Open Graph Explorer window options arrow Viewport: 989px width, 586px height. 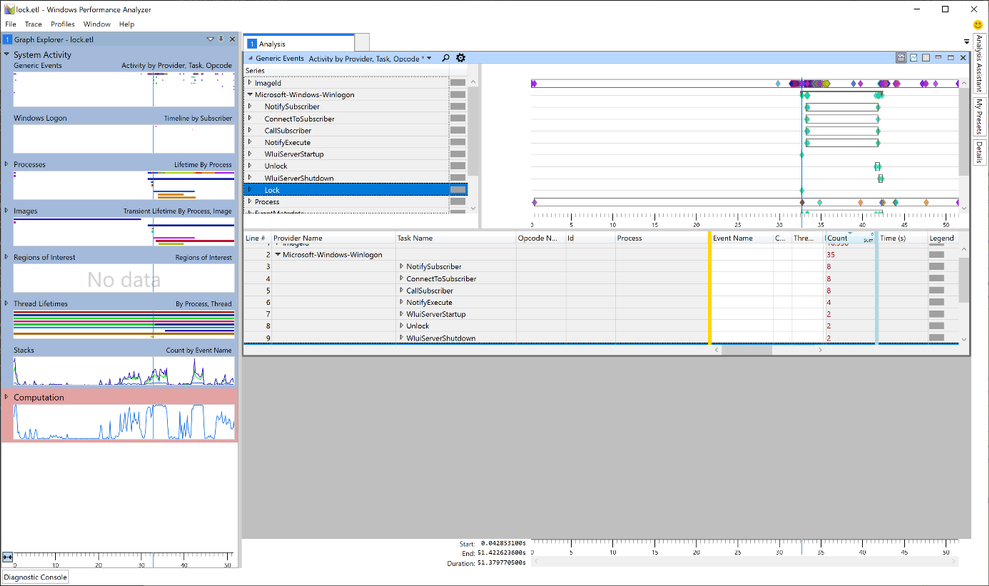tap(210, 39)
